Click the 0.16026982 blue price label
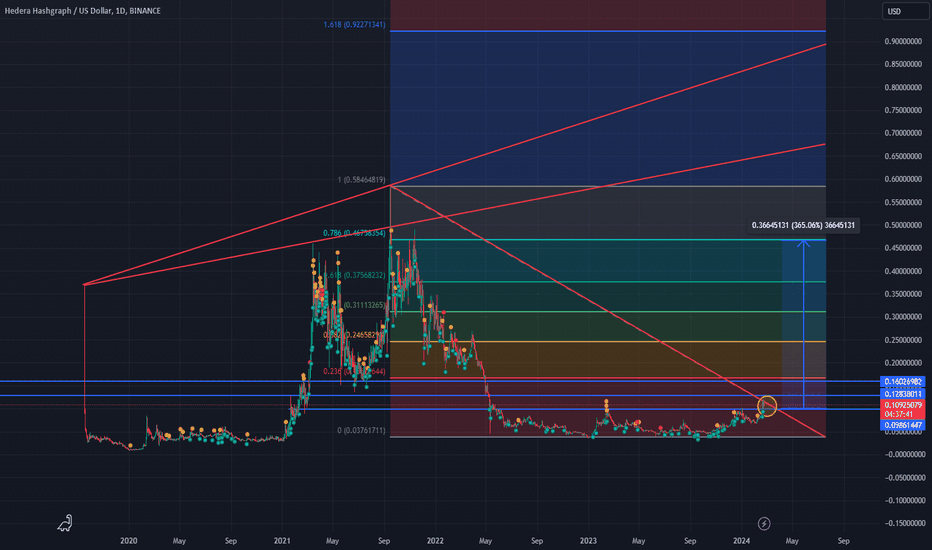932x550 pixels. 903,382
